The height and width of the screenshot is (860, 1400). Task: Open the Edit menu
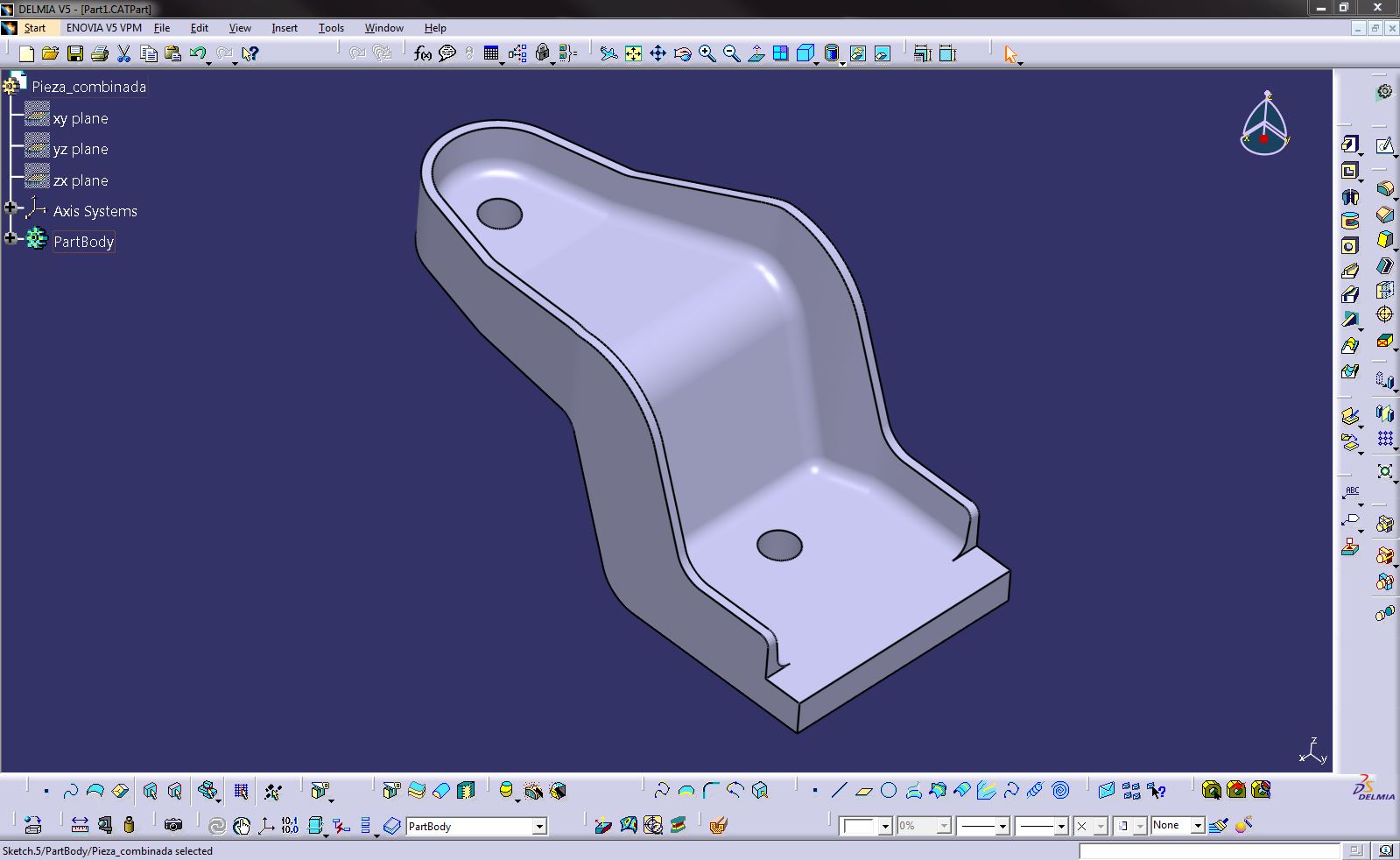[x=200, y=28]
